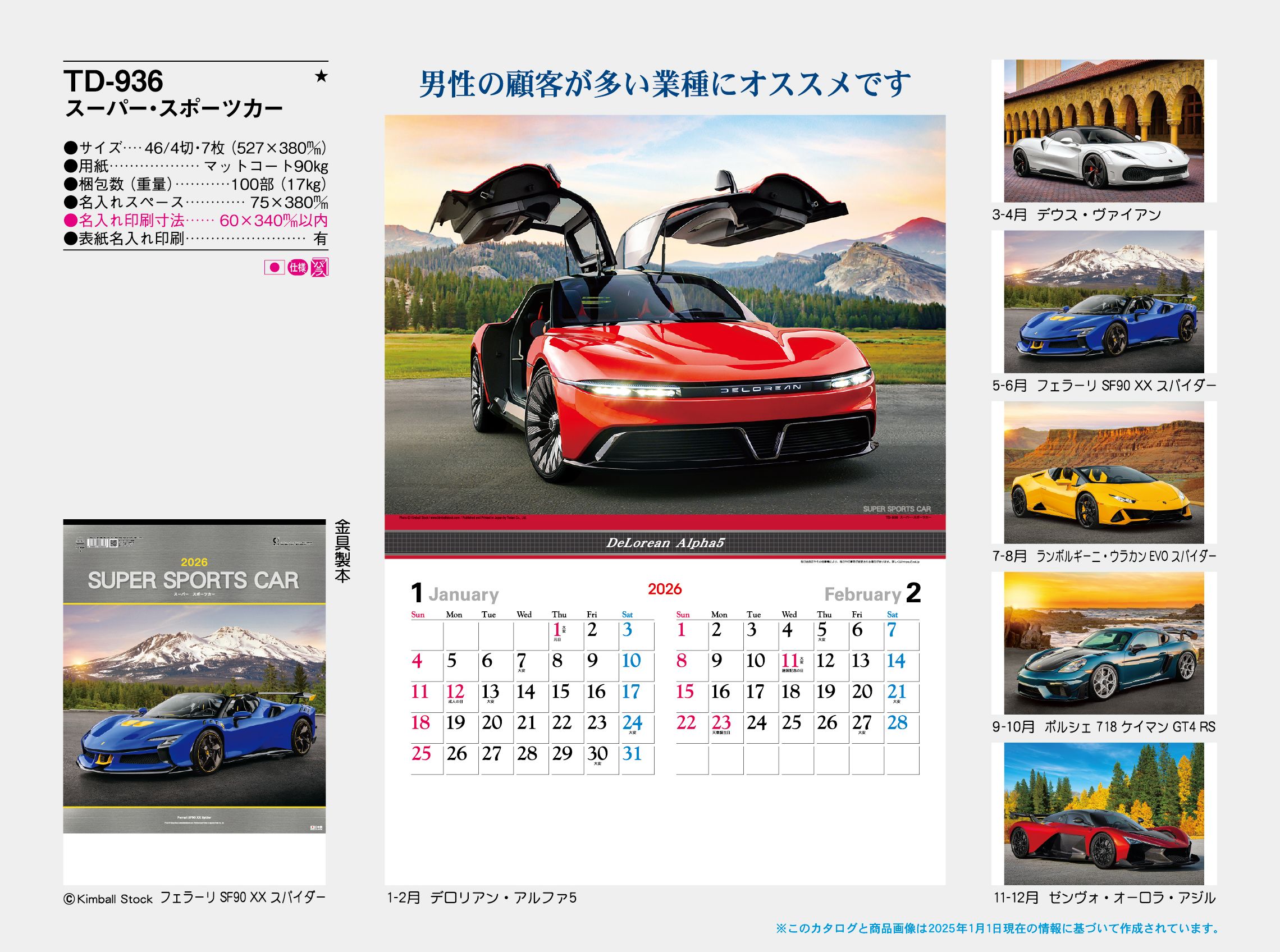Open the blue Ferrari SF90 XX Spider thumbnail

pyautogui.click(x=1104, y=301)
